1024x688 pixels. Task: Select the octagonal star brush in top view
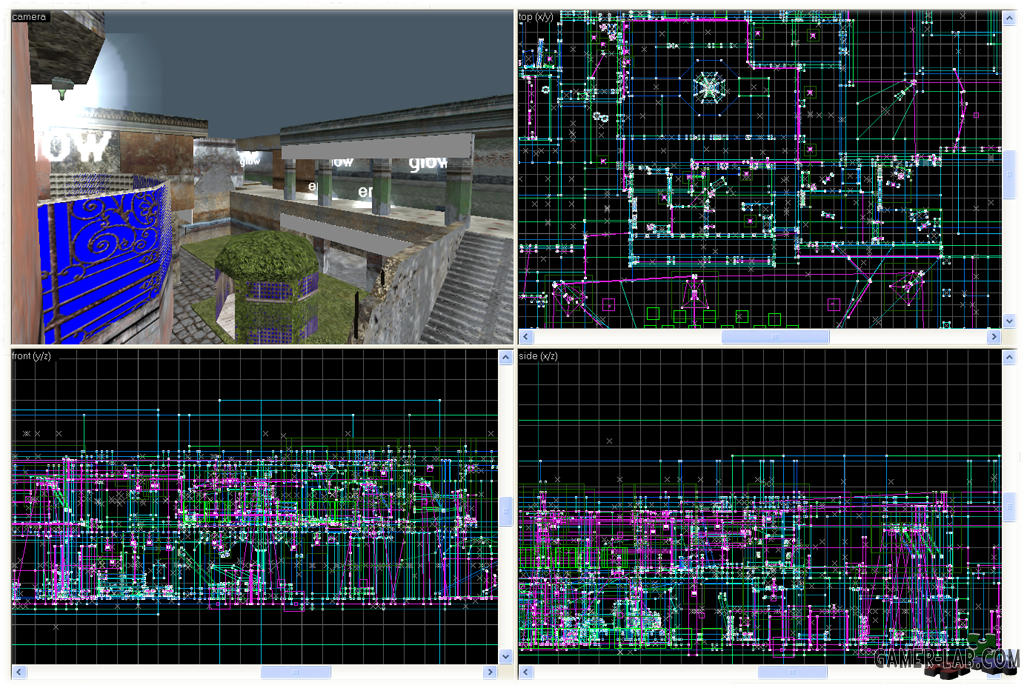[709, 87]
